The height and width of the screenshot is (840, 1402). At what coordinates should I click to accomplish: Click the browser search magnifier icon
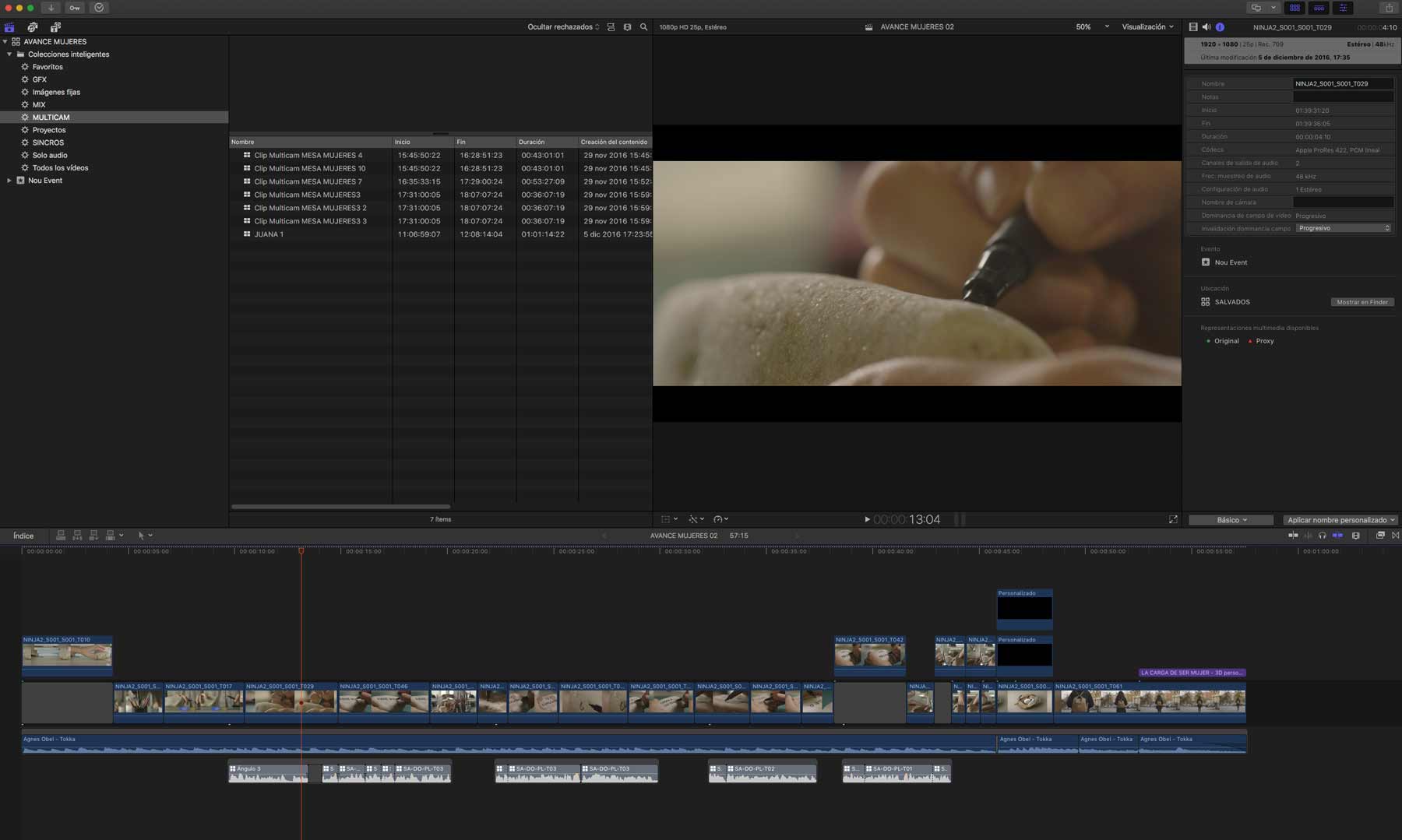(643, 27)
